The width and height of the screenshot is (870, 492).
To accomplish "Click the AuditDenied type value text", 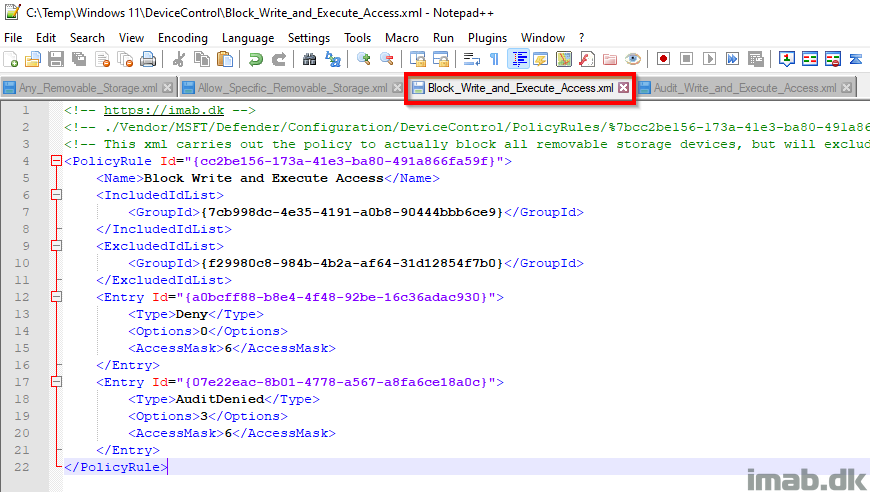I will pos(220,399).
